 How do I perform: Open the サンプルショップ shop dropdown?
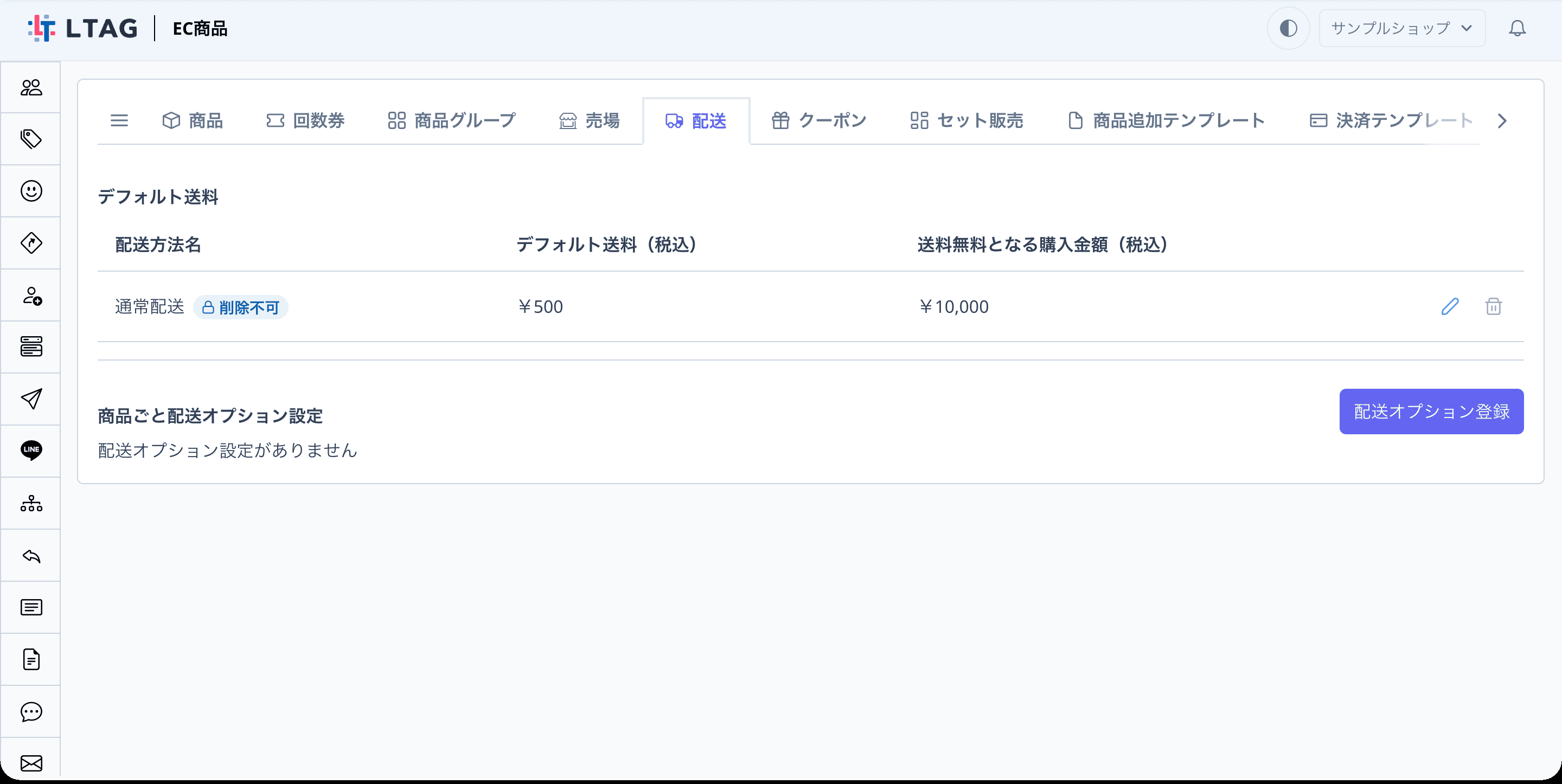click(1402, 29)
